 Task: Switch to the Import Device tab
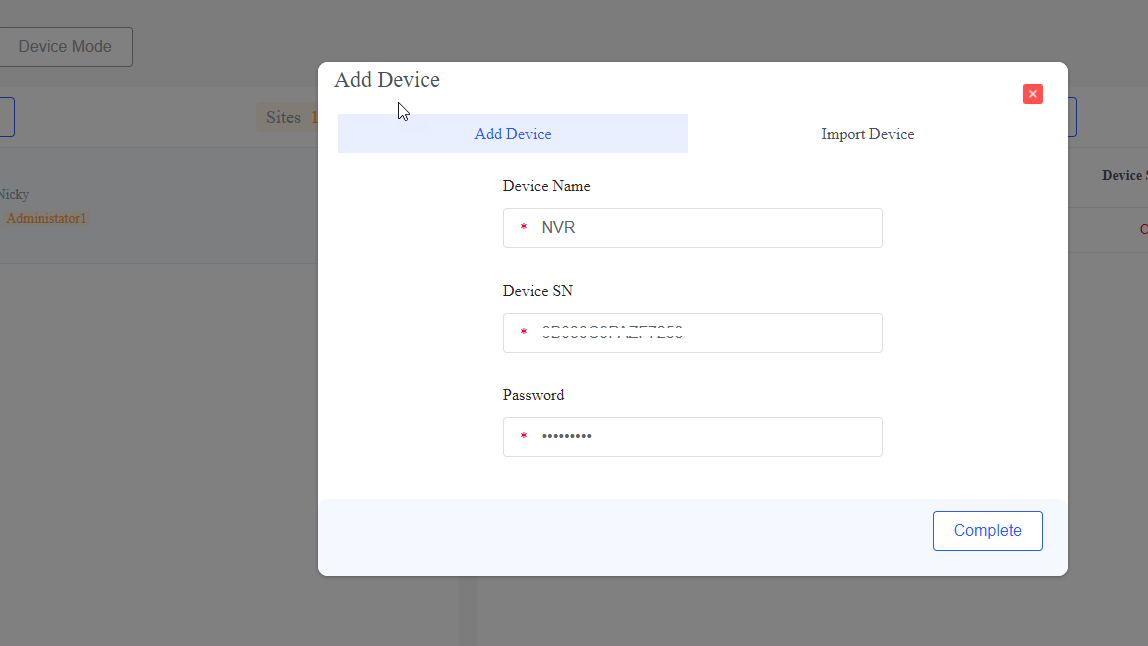tap(867, 134)
